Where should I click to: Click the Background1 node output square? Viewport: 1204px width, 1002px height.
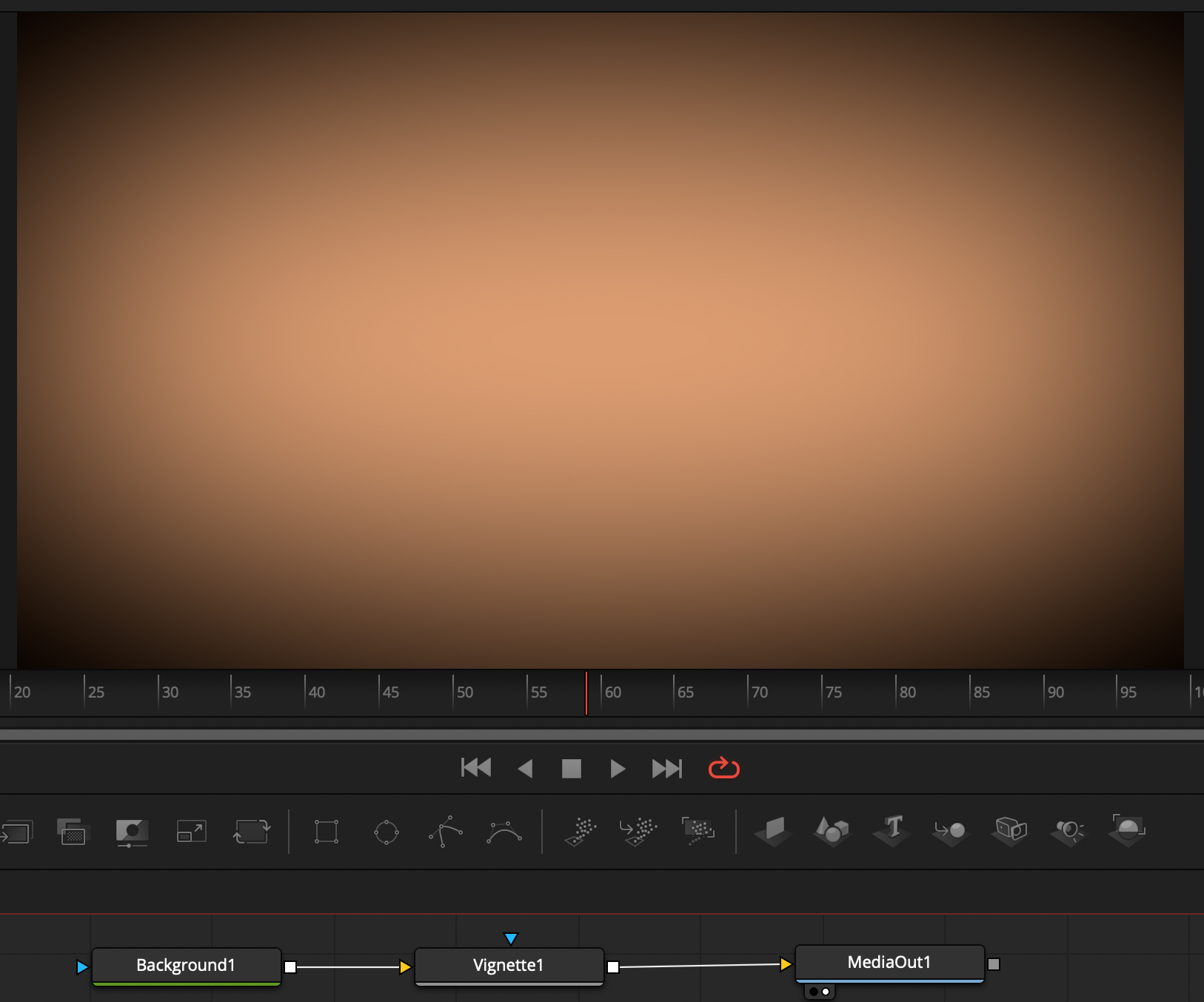[x=290, y=967]
